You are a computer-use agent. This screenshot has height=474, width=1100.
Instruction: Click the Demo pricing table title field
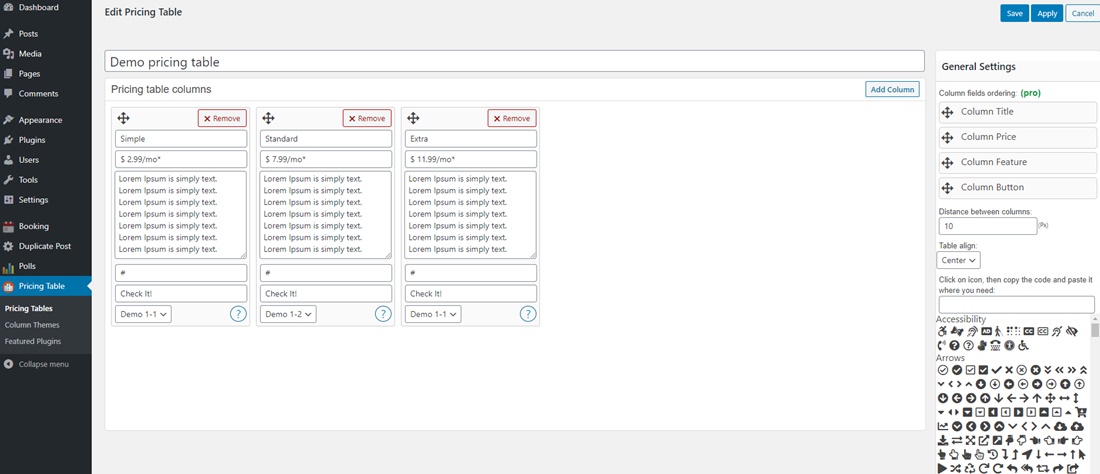(514, 62)
